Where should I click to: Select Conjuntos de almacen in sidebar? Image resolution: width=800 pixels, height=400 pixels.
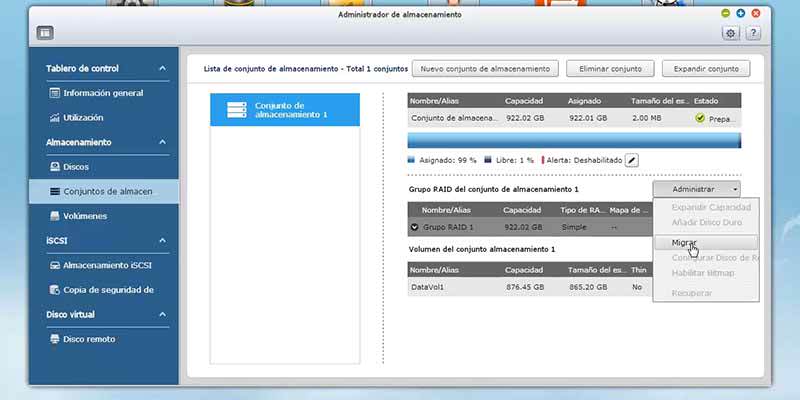(x=104, y=191)
